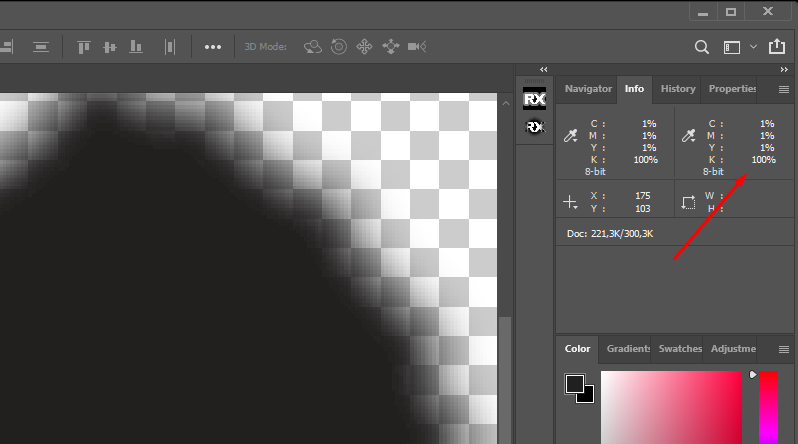
Task: Open the Search magnifier icon
Action: [x=702, y=47]
